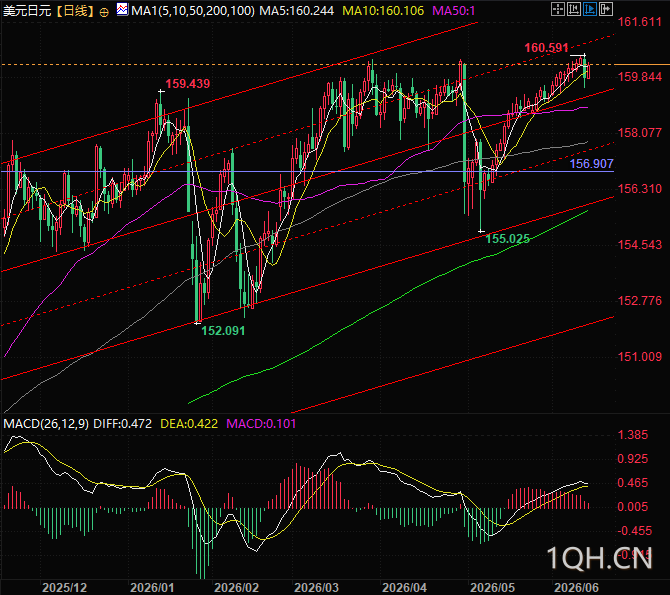
Task: Click the 2026/05 date marker
Action: pos(492,588)
